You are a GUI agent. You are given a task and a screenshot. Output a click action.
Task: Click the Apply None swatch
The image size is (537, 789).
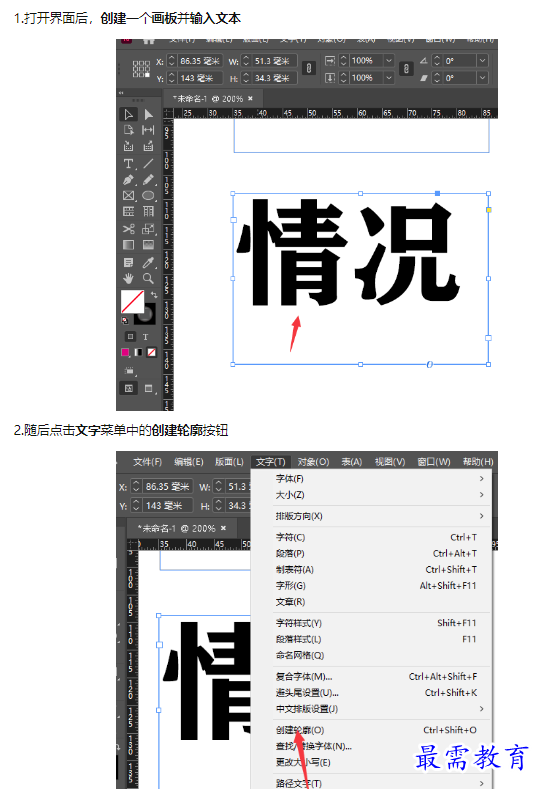pos(151,352)
